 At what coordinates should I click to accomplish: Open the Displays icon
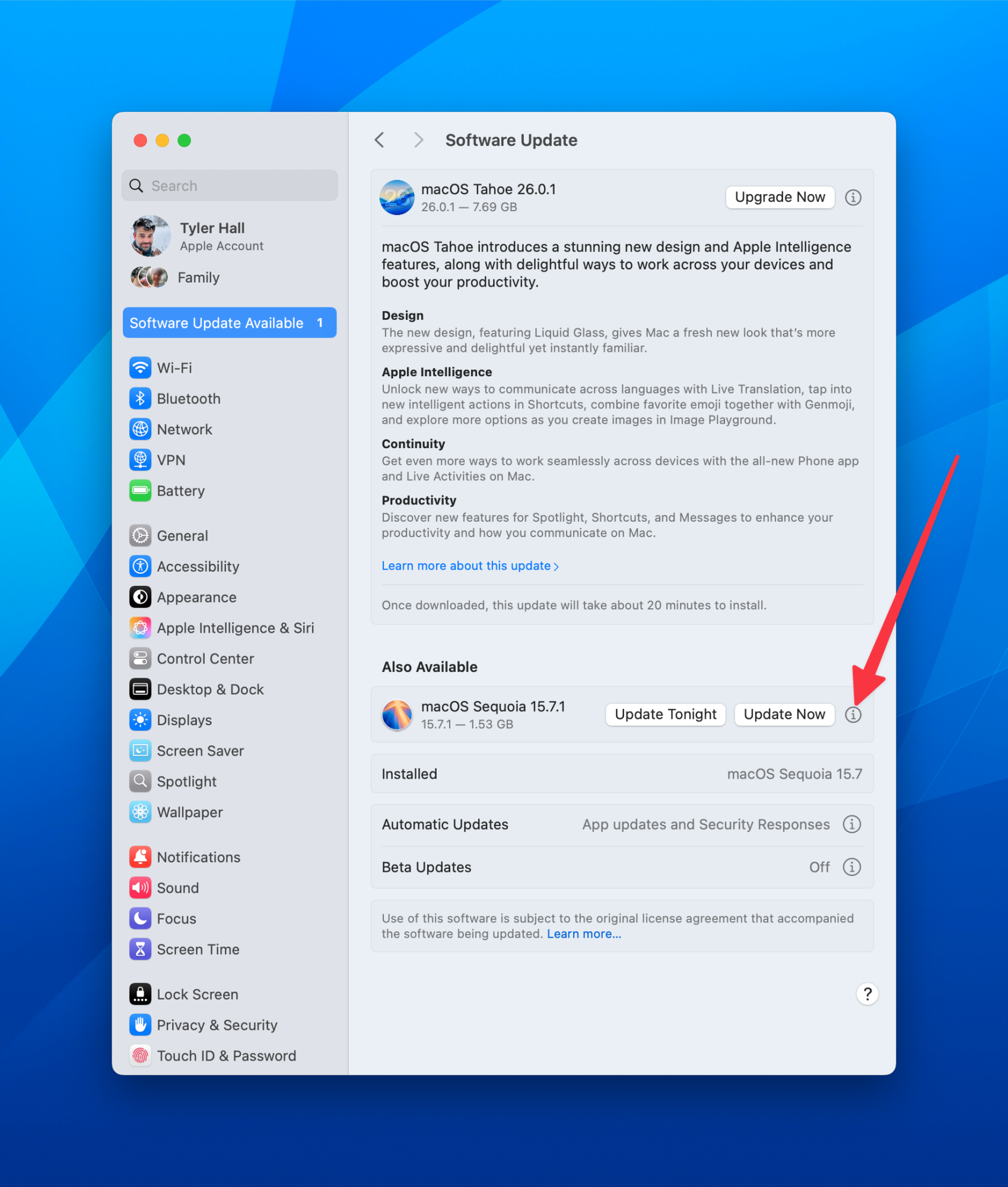click(x=140, y=721)
